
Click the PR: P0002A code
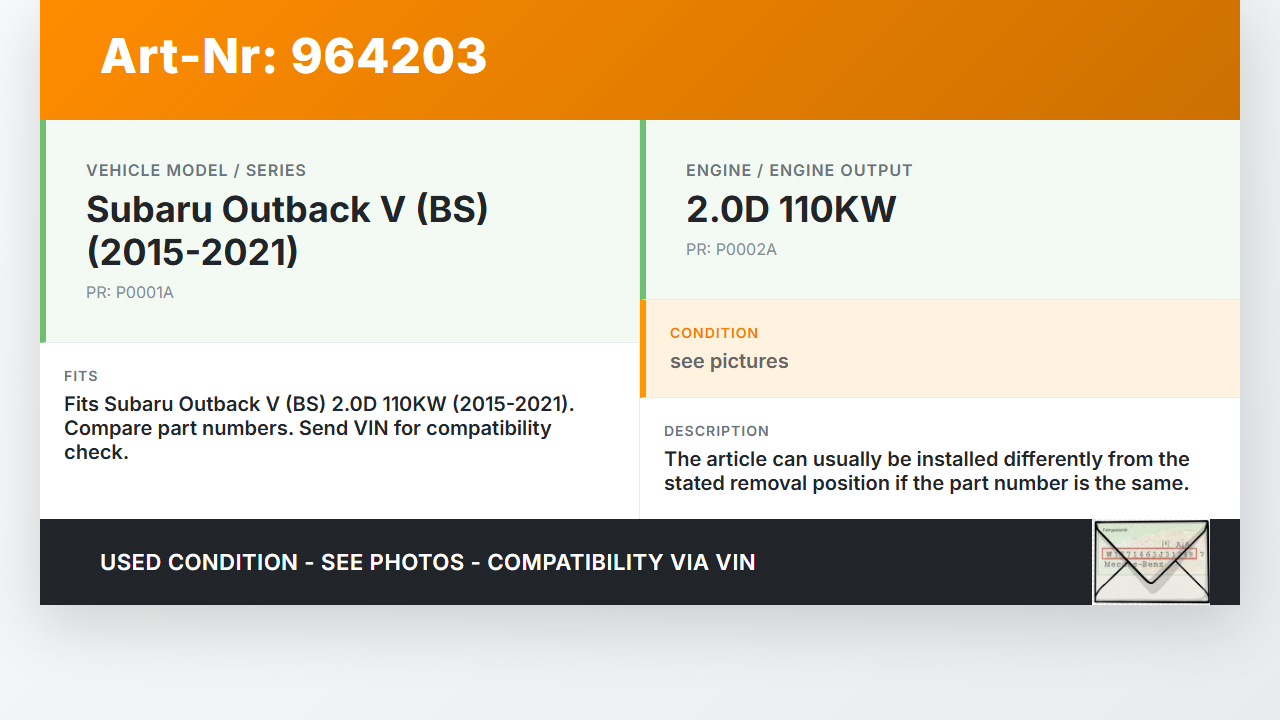731,249
